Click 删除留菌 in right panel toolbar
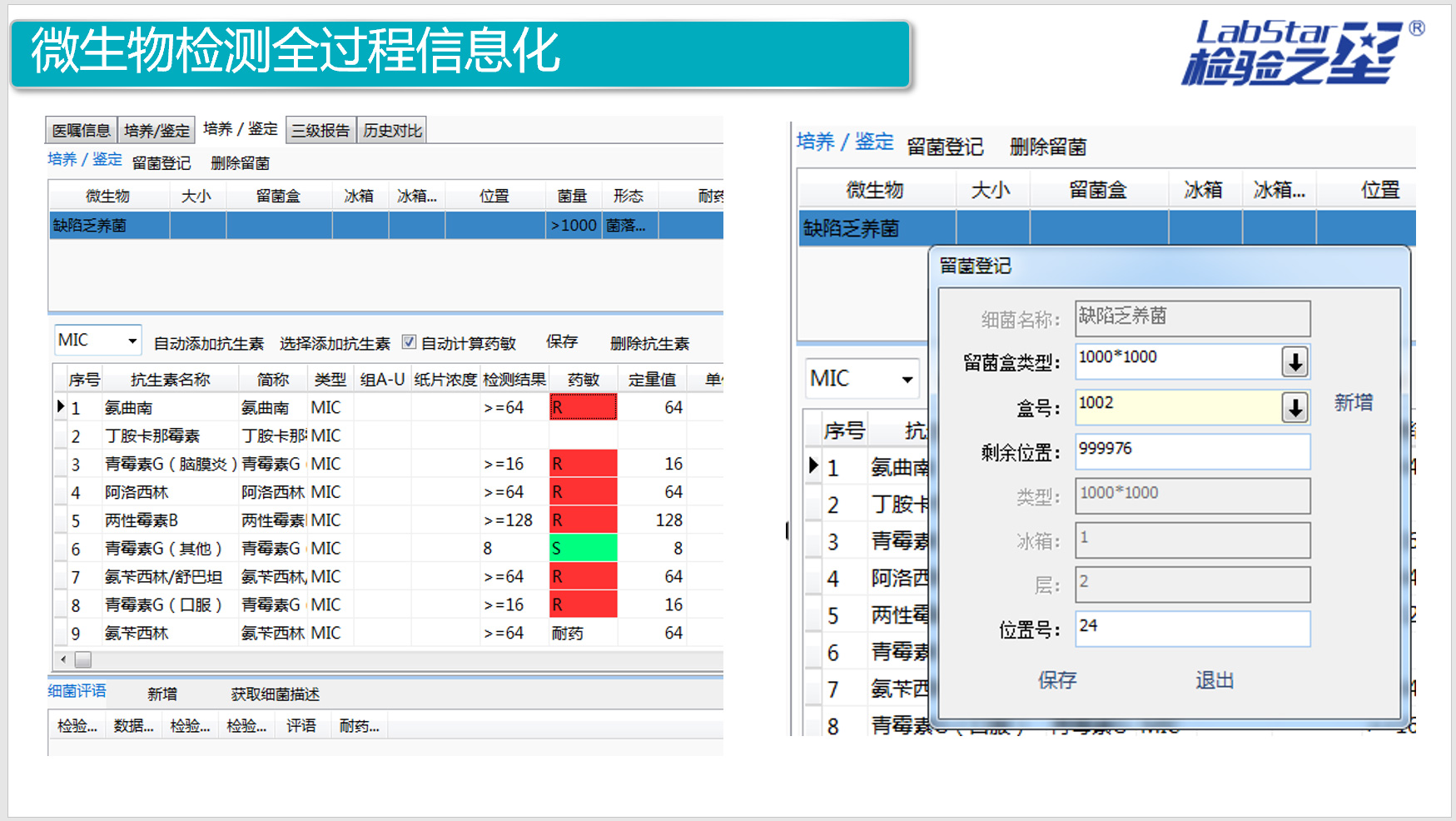 click(x=1048, y=147)
